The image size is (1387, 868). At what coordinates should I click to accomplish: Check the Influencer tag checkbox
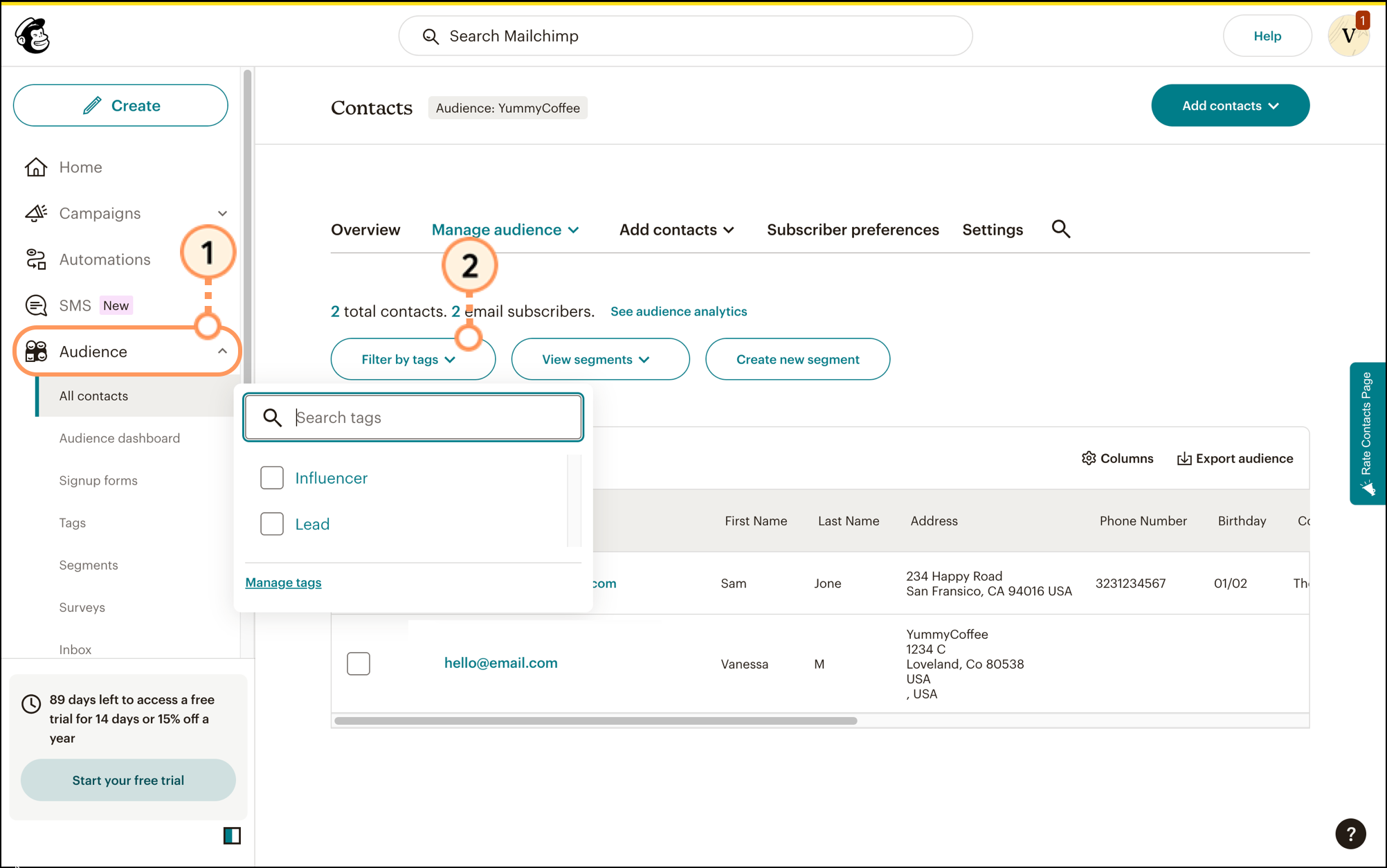pos(272,478)
